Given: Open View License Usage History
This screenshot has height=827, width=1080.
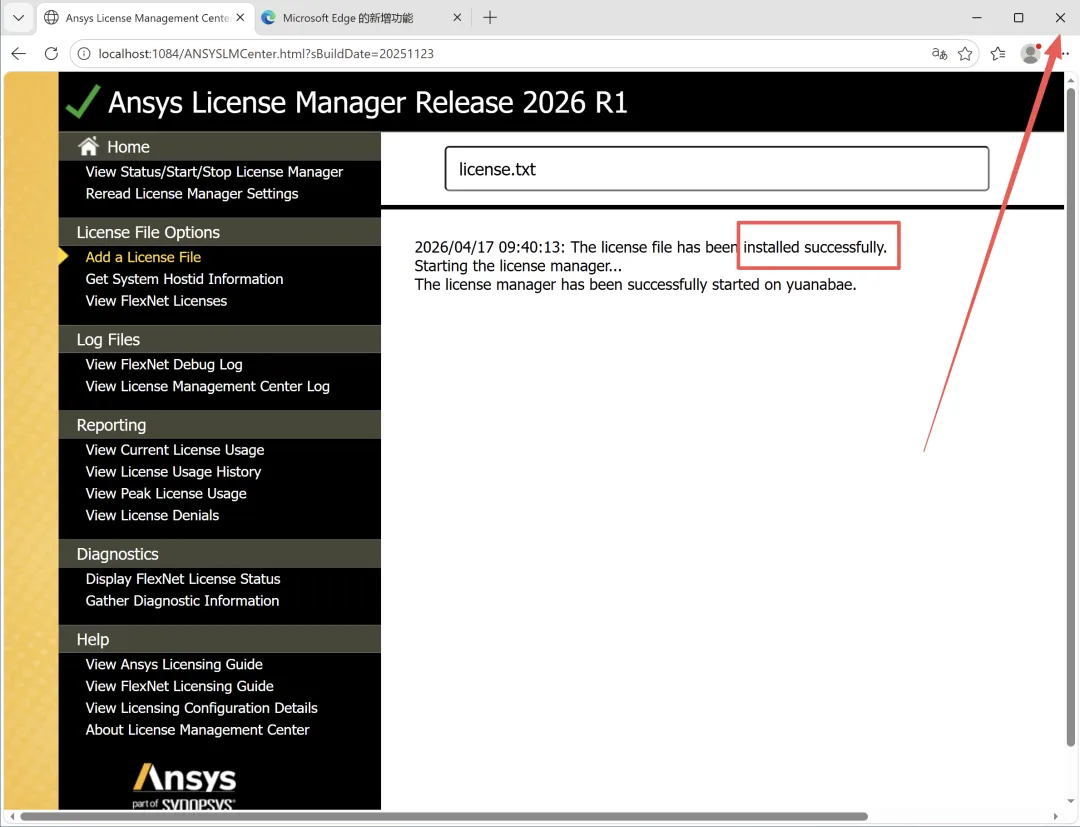Looking at the screenshot, I should (x=174, y=472).
